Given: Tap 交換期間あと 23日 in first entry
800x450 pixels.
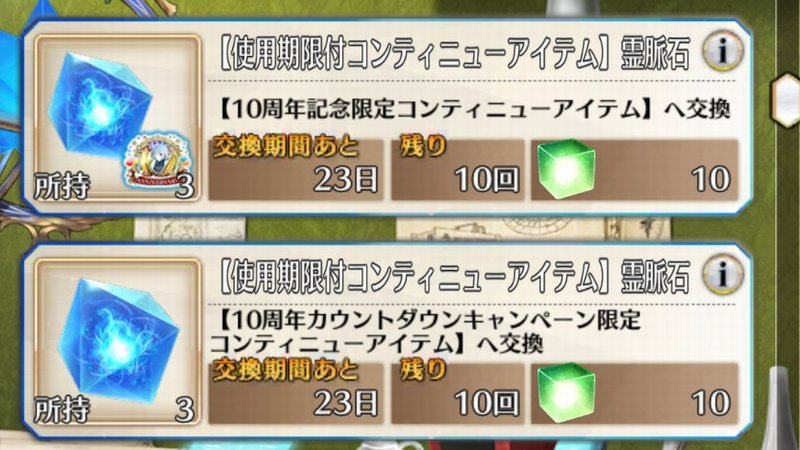Looking at the screenshot, I should coord(296,169).
